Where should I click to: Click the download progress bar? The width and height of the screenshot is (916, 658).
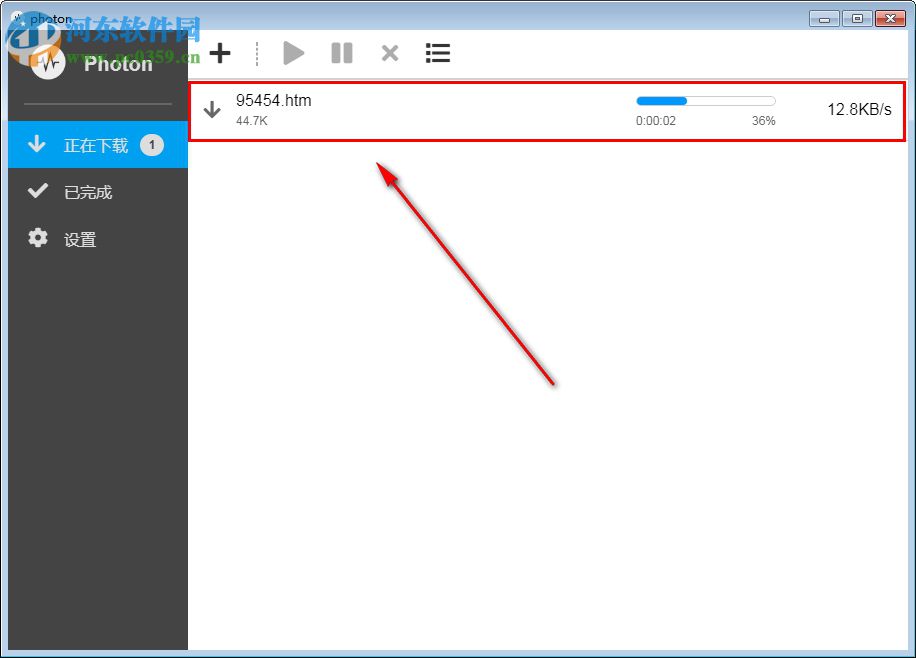[705, 101]
